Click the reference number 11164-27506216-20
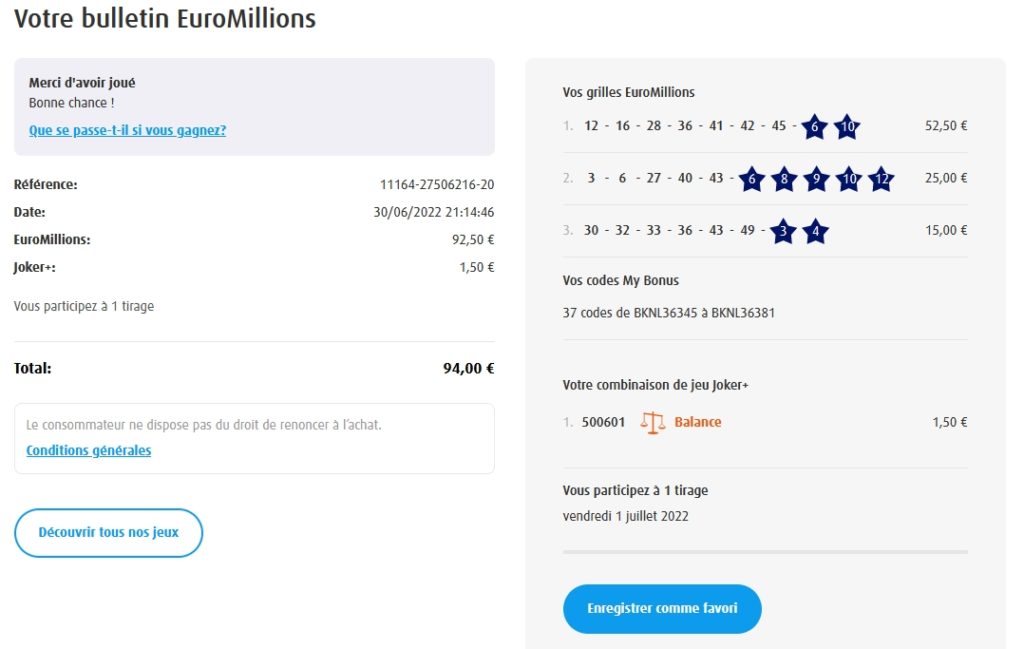1024x649 pixels. click(437, 184)
